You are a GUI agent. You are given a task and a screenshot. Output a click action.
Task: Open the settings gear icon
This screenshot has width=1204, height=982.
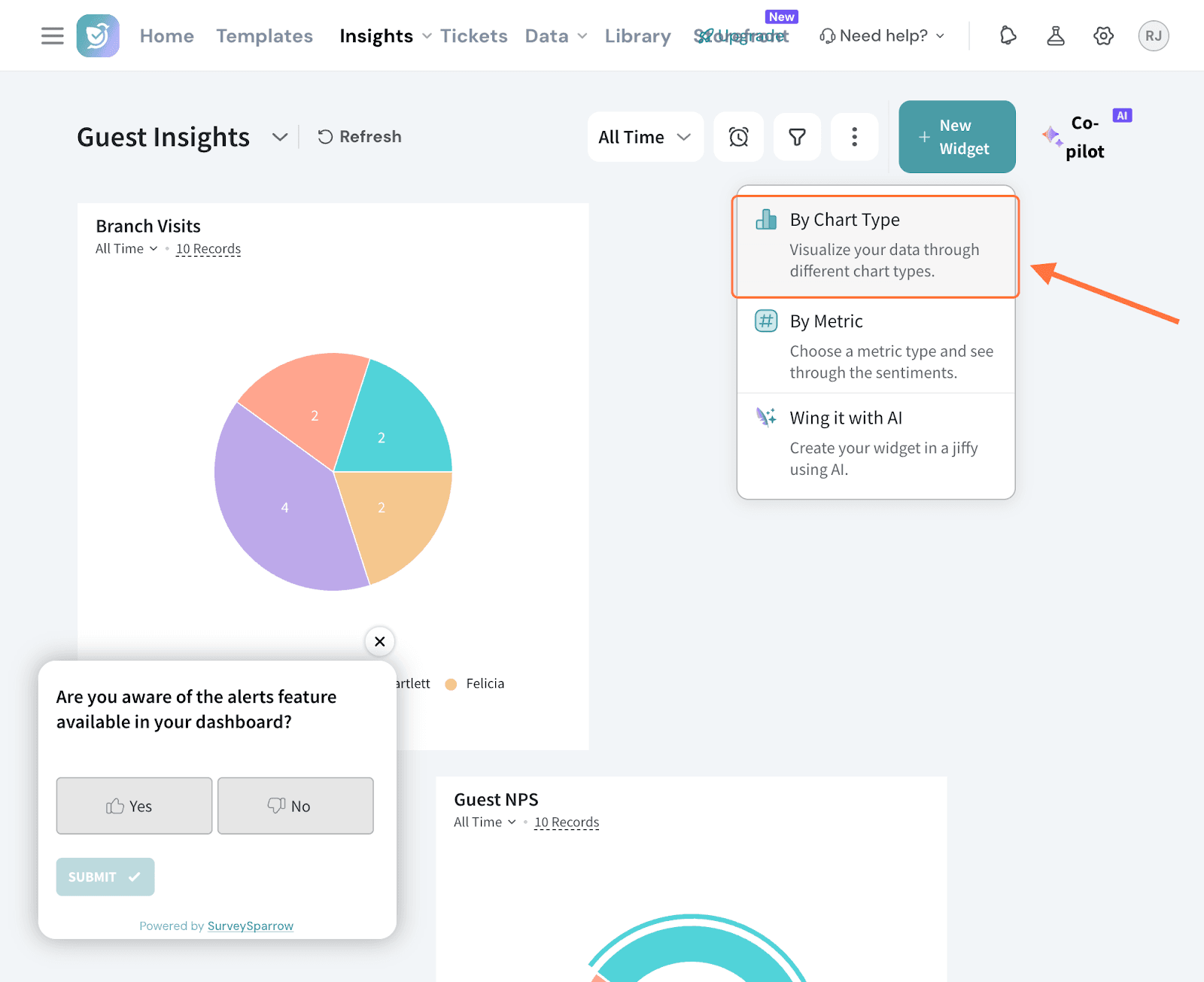[x=1103, y=35]
